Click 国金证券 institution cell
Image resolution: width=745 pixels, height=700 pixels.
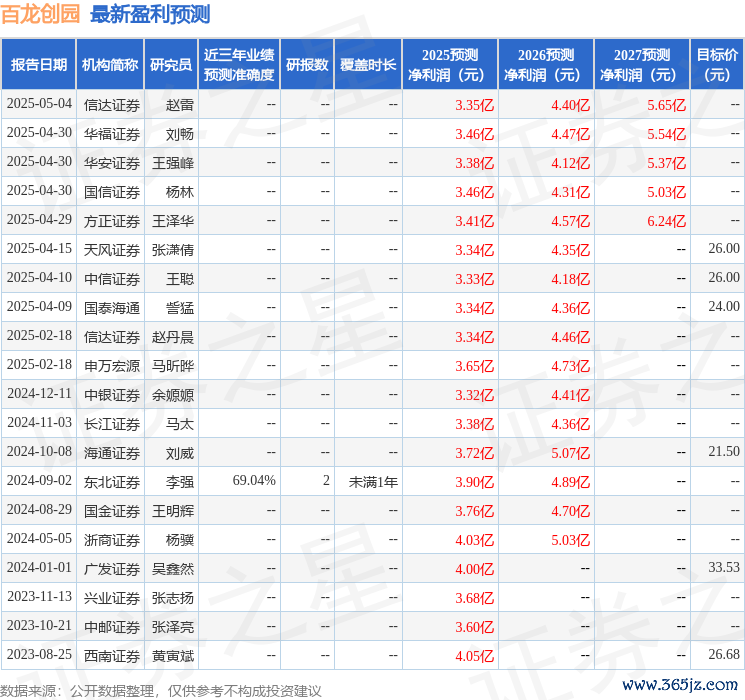click(x=112, y=511)
